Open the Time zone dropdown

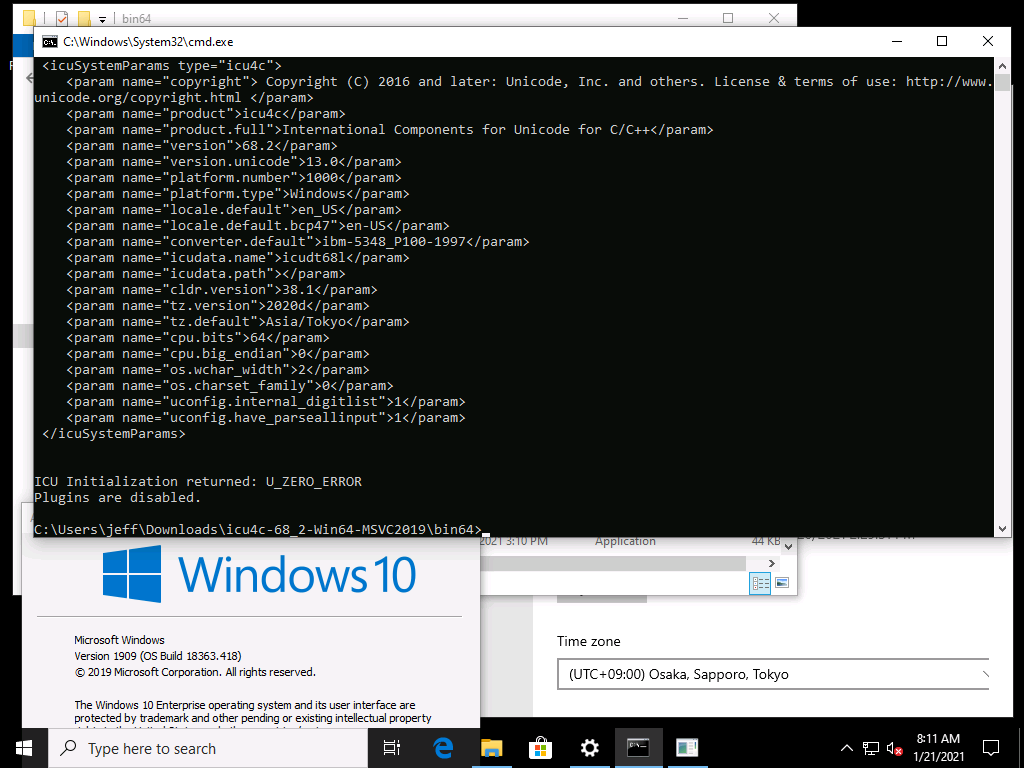(772, 674)
